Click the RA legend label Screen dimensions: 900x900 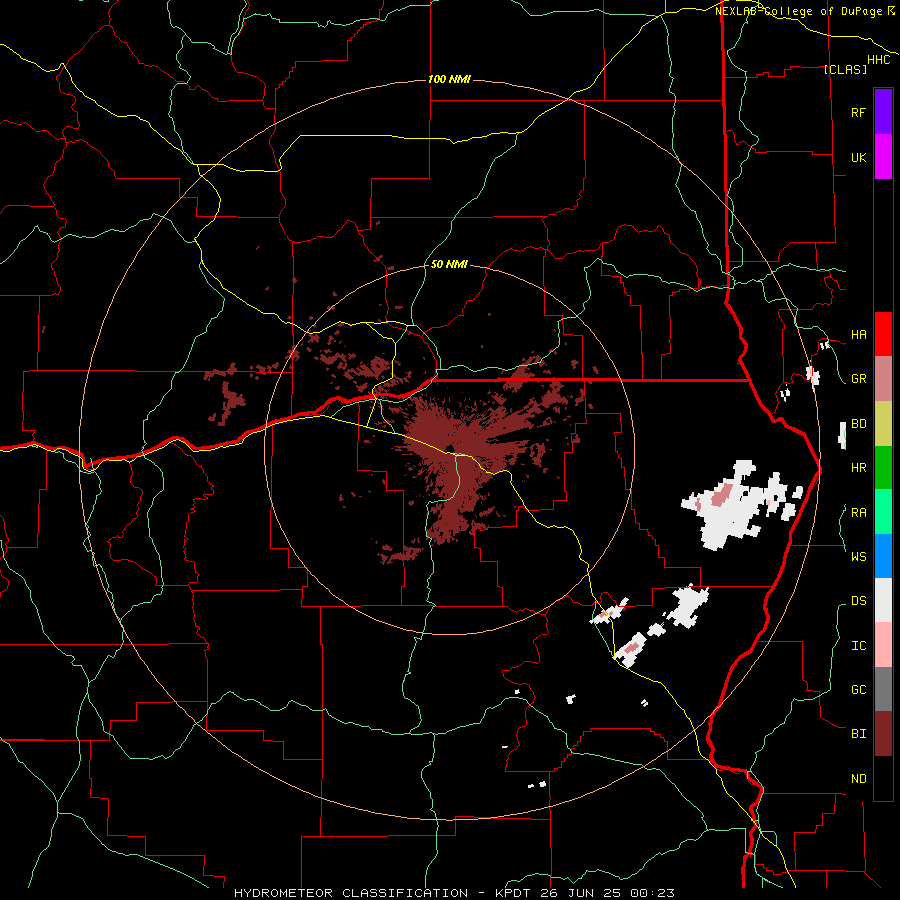[x=858, y=513]
